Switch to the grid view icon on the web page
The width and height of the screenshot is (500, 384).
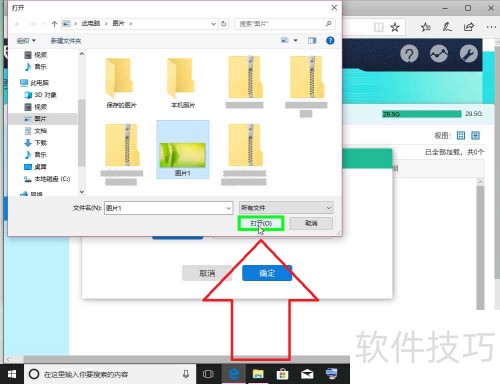click(461, 135)
